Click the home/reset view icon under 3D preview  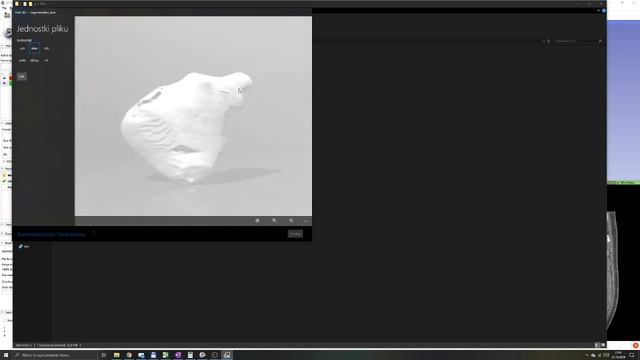[258, 220]
